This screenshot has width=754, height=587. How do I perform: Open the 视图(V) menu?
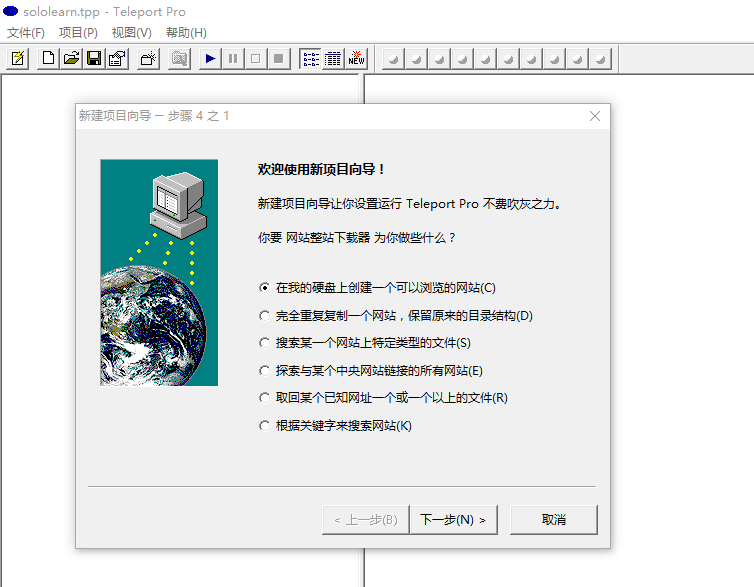coord(131,33)
